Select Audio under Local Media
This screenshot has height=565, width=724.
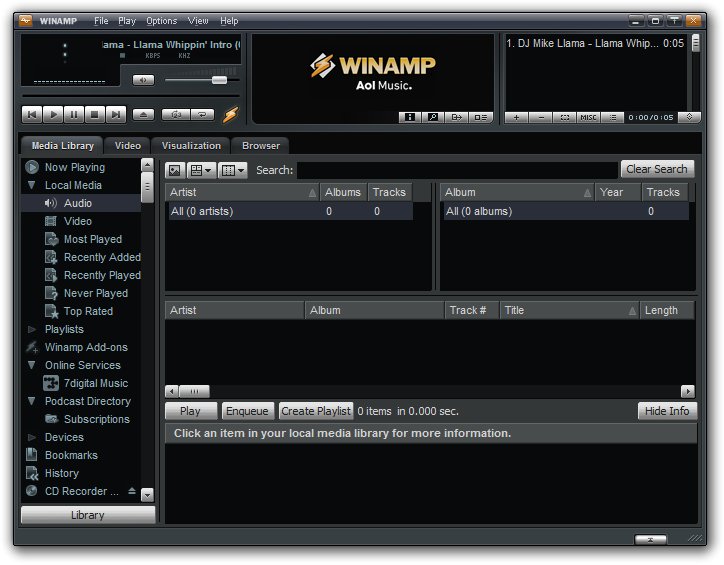pos(78,203)
